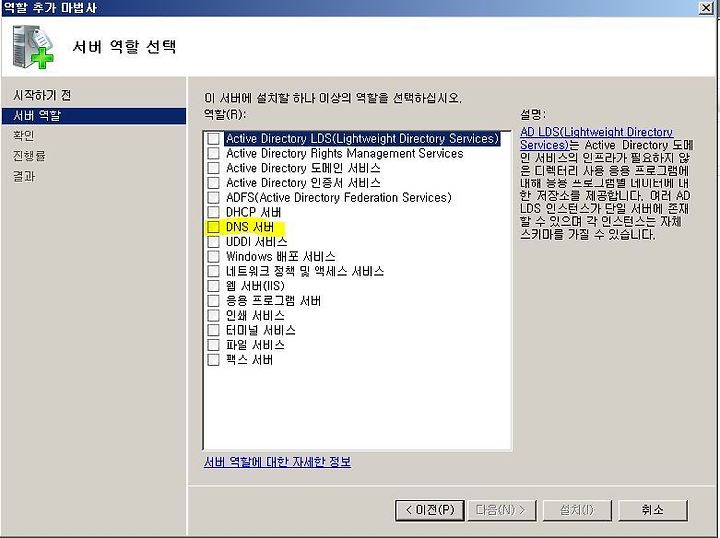This screenshot has height=538, width=720.
Task: Select the UDDI 서비스 role label
Action: click(257, 241)
